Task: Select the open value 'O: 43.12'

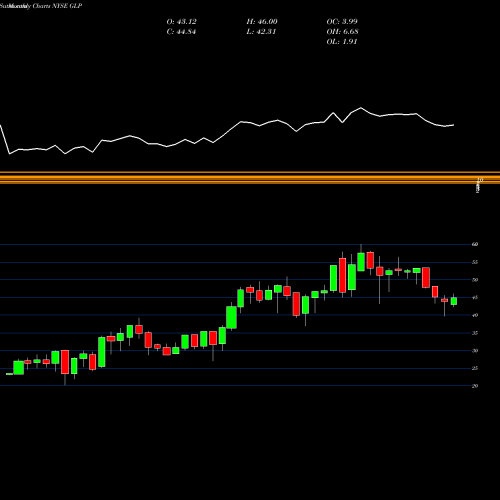Action: coord(181,22)
